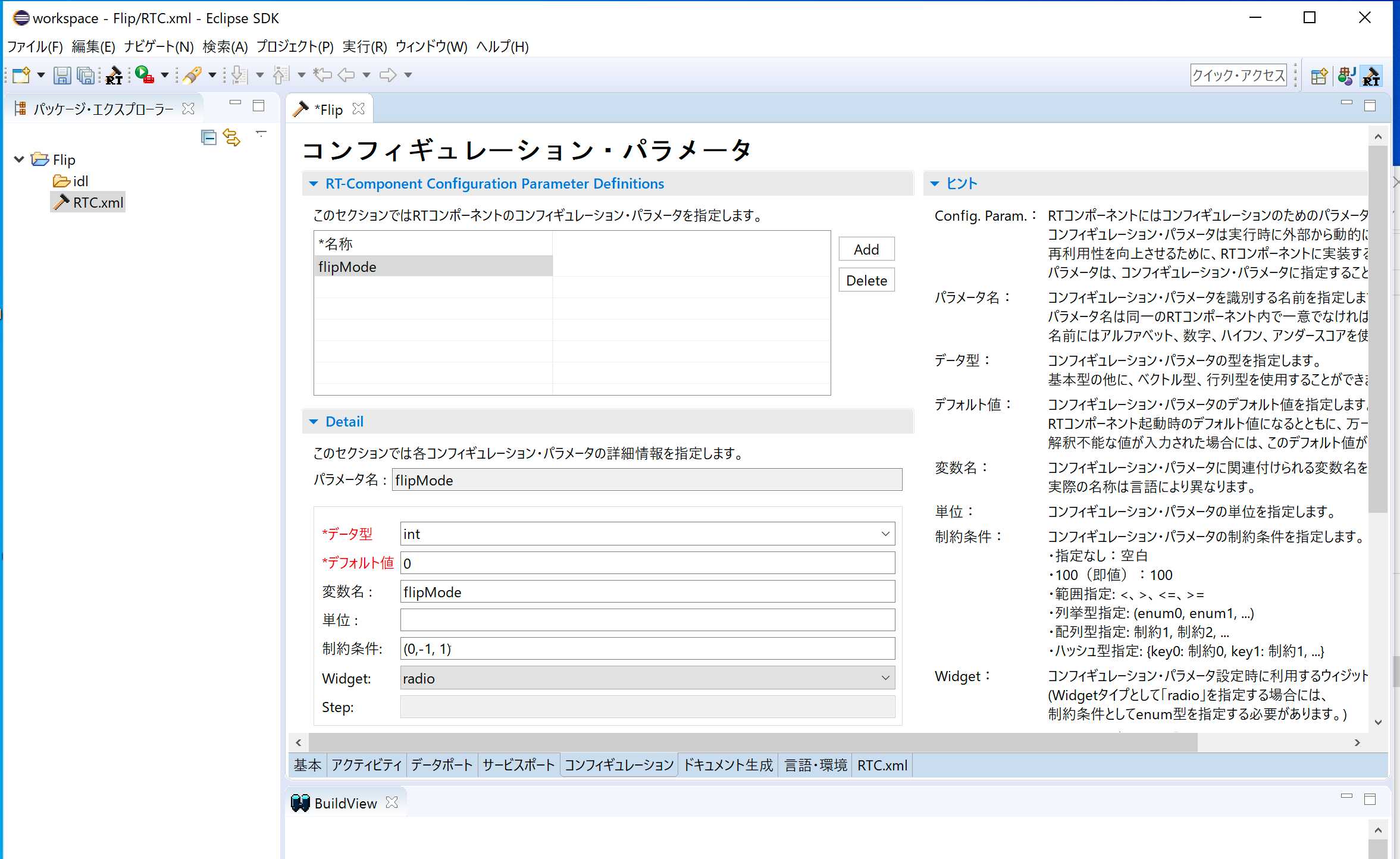Click the Save floppy disk icon
Viewport: 1400px width, 859px height.
(62, 75)
